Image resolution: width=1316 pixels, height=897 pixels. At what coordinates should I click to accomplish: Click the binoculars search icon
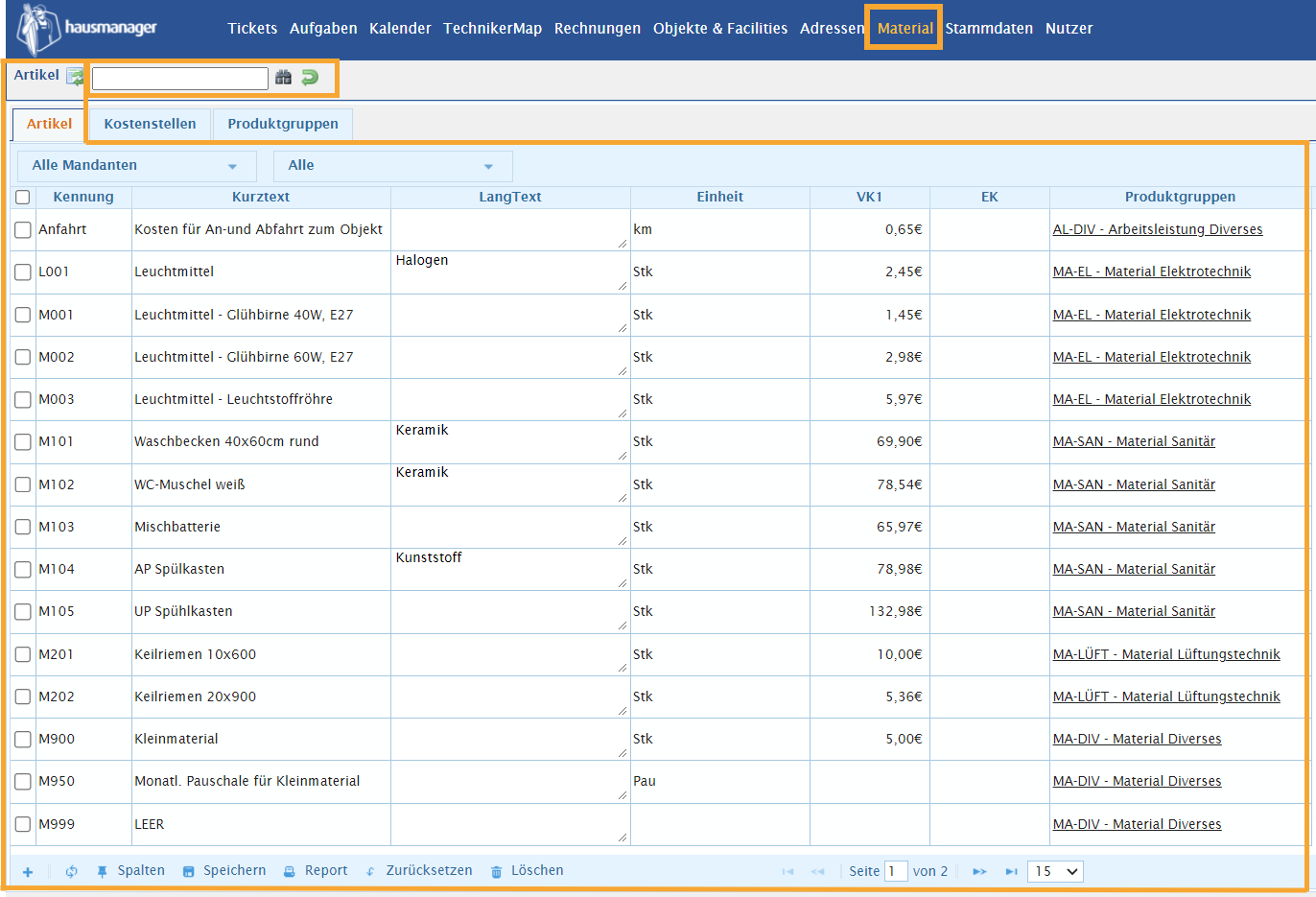[283, 78]
